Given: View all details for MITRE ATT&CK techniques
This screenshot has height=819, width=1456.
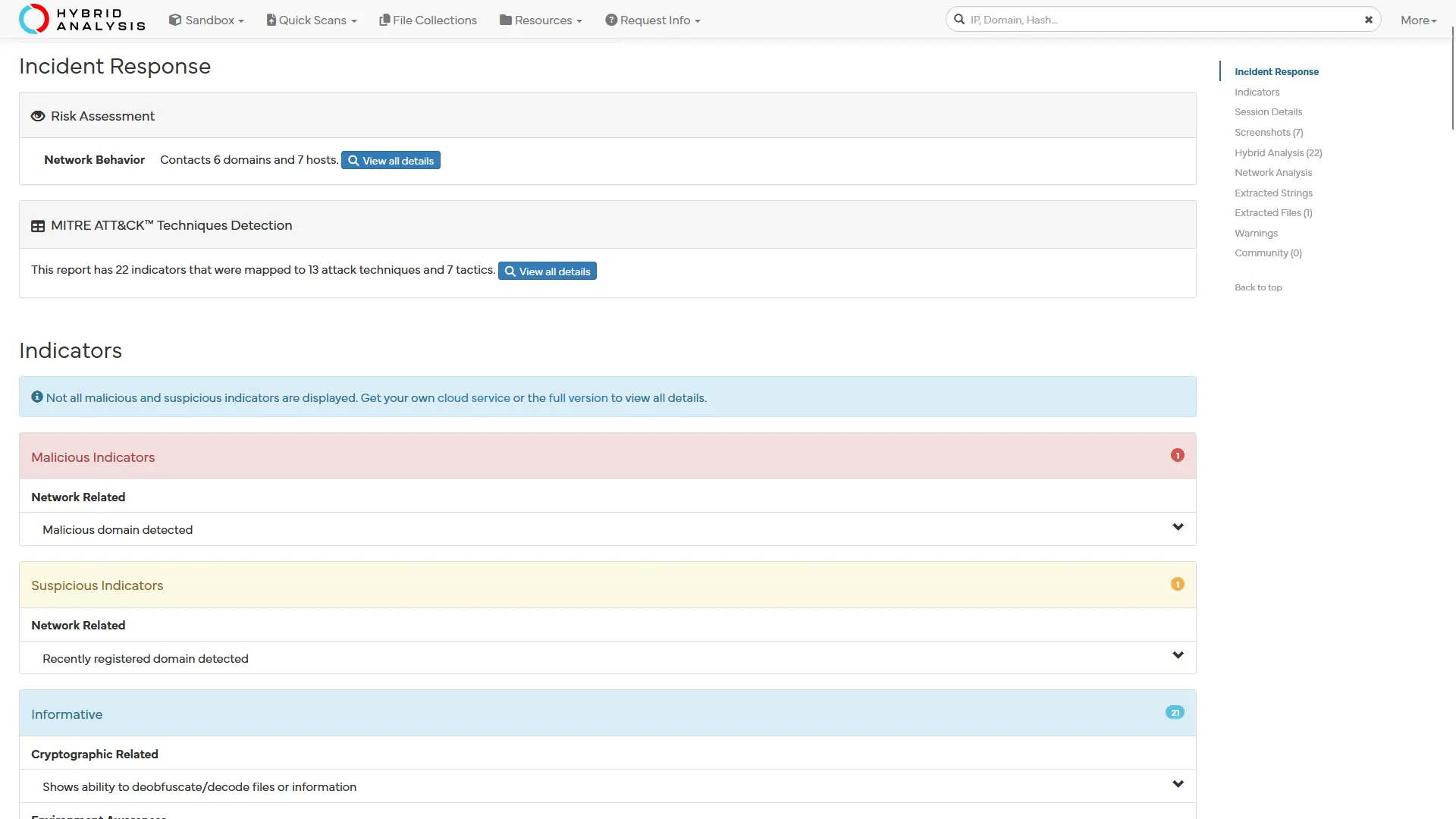Looking at the screenshot, I should pos(548,271).
